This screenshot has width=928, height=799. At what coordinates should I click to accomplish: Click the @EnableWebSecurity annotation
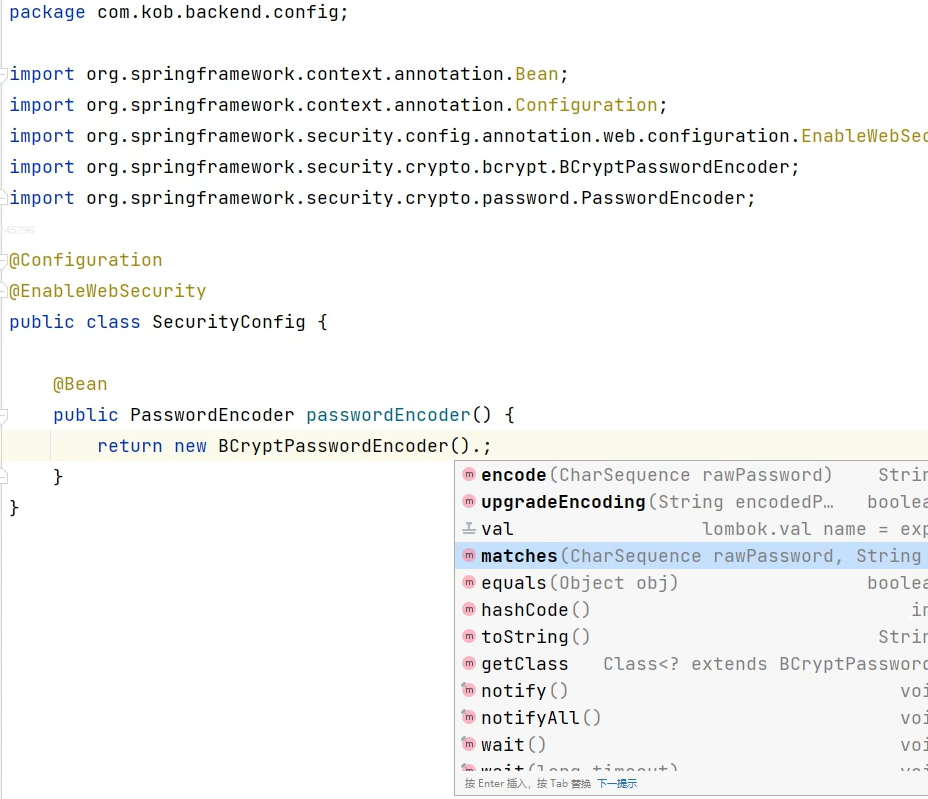pyautogui.click(x=108, y=291)
